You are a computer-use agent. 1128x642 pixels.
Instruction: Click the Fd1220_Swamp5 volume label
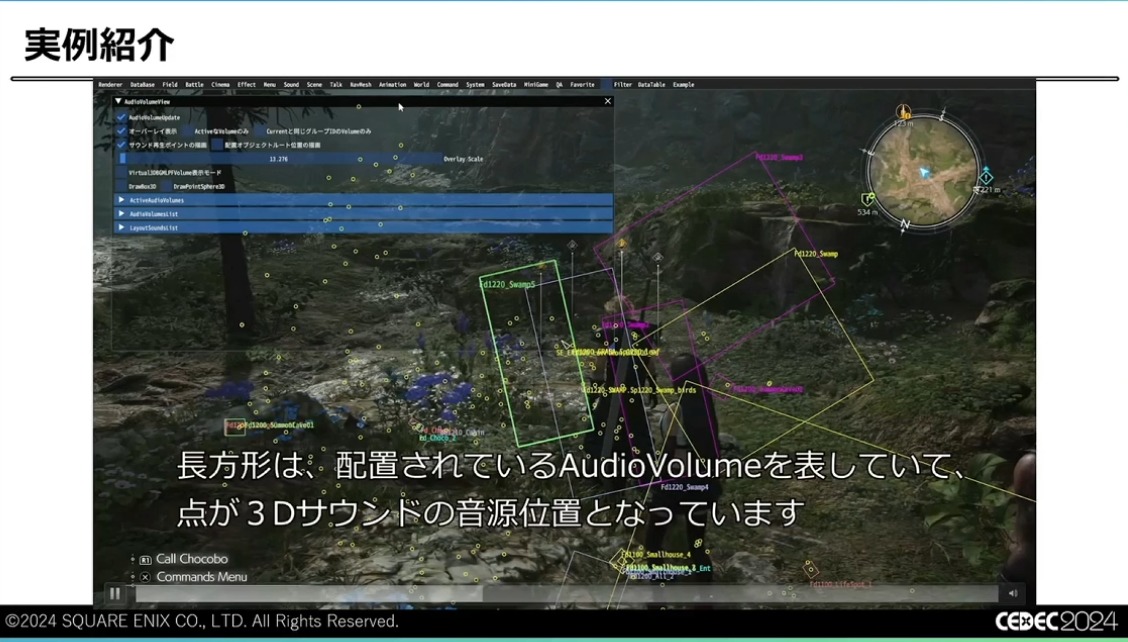507,284
